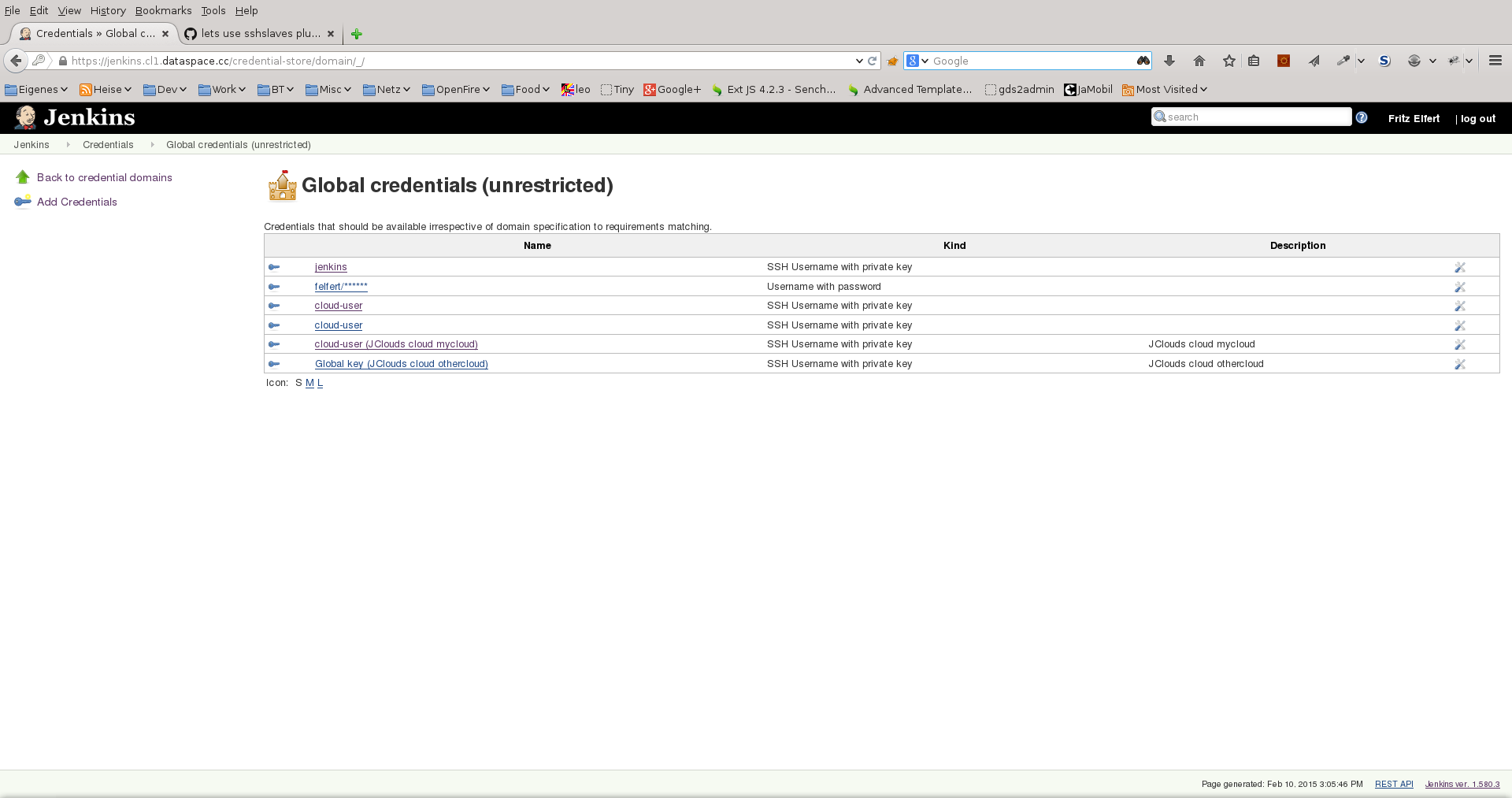Click key icon beside Global key (JClouds cloud othercloud)
The height and width of the screenshot is (798, 1512).
pos(274,364)
